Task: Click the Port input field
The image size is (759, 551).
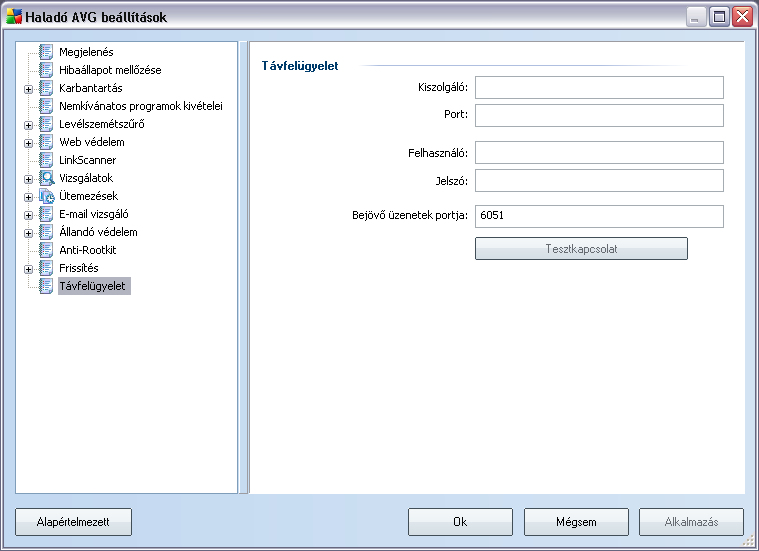Action: 599,115
